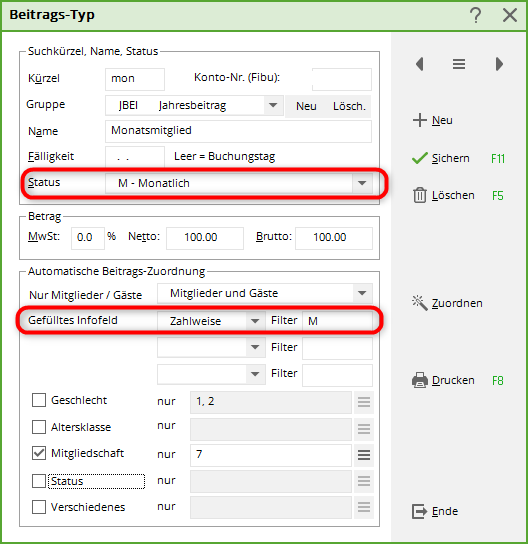This screenshot has width=528, height=544.
Task: Exit dialog via Ende icon
Action: click(419, 511)
